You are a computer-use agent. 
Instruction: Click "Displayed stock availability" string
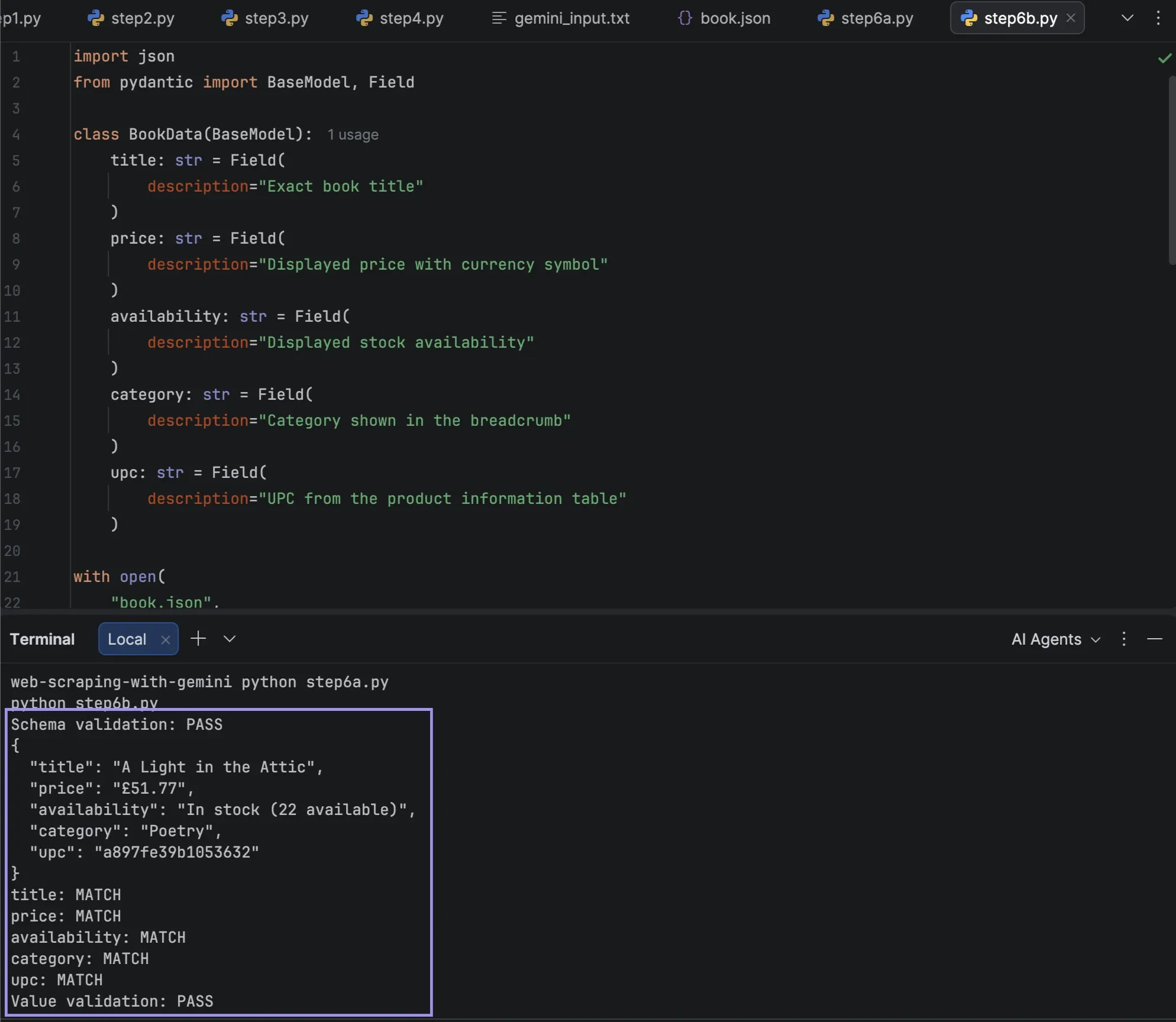(396, 342)
